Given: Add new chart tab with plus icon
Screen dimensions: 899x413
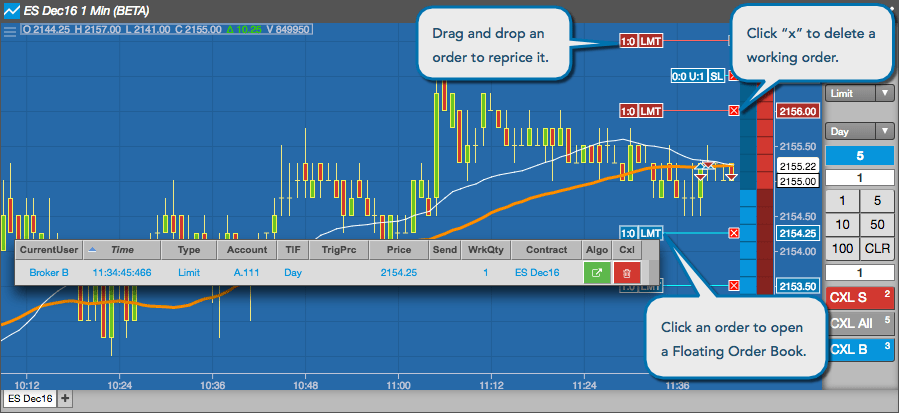Looking at the screenshot, I should (x=65, y=398).
